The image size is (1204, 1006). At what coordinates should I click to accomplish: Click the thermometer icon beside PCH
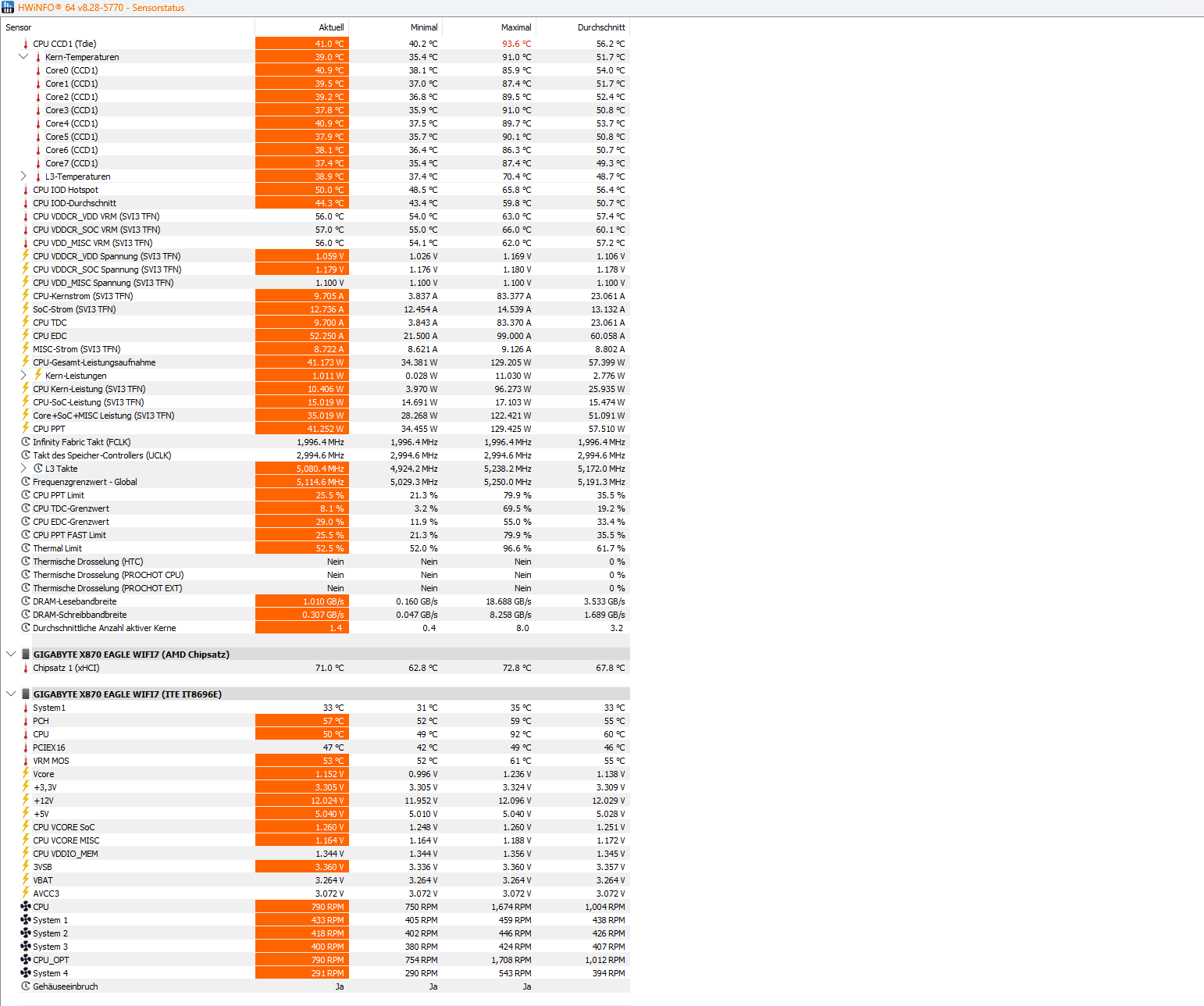click(x=26, y=721)
